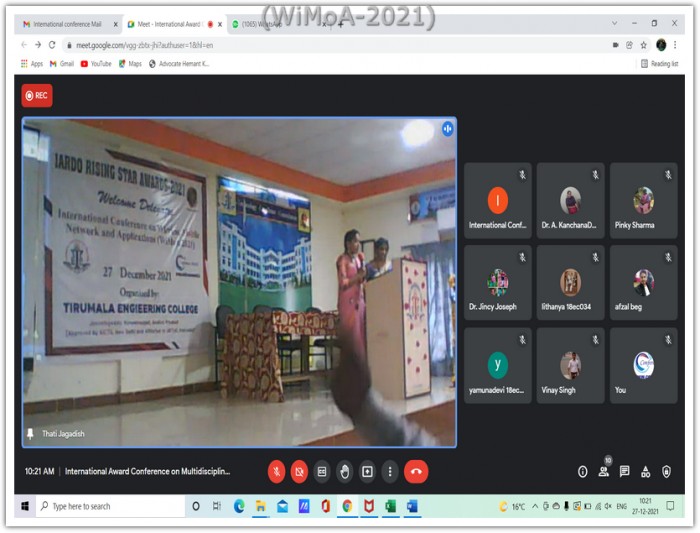Switch to International conference Mail tab
700x533 pixels.
click(66, 24)
